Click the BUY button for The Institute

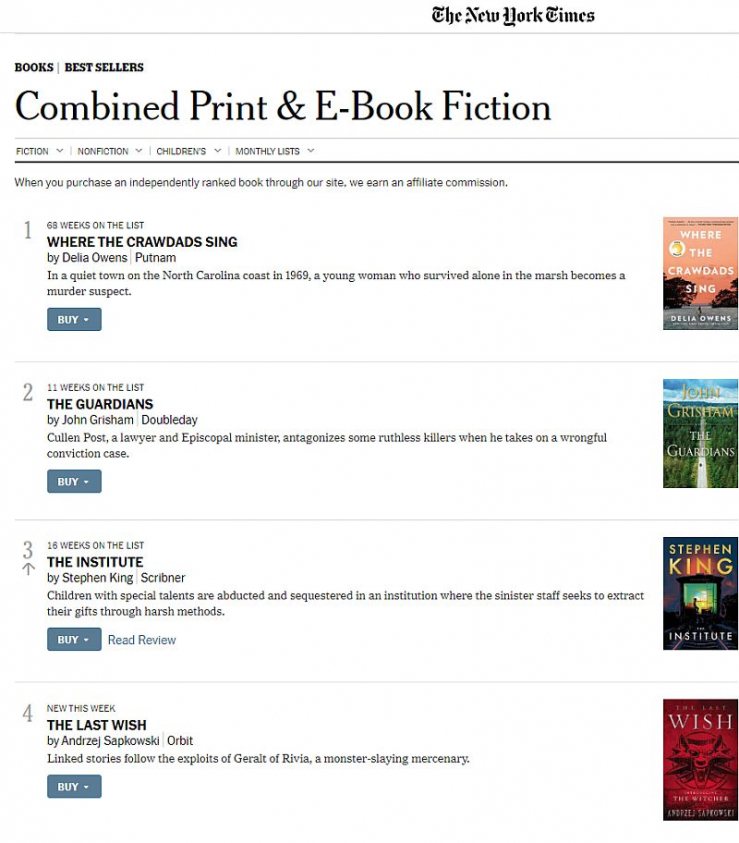click(74, 639)
